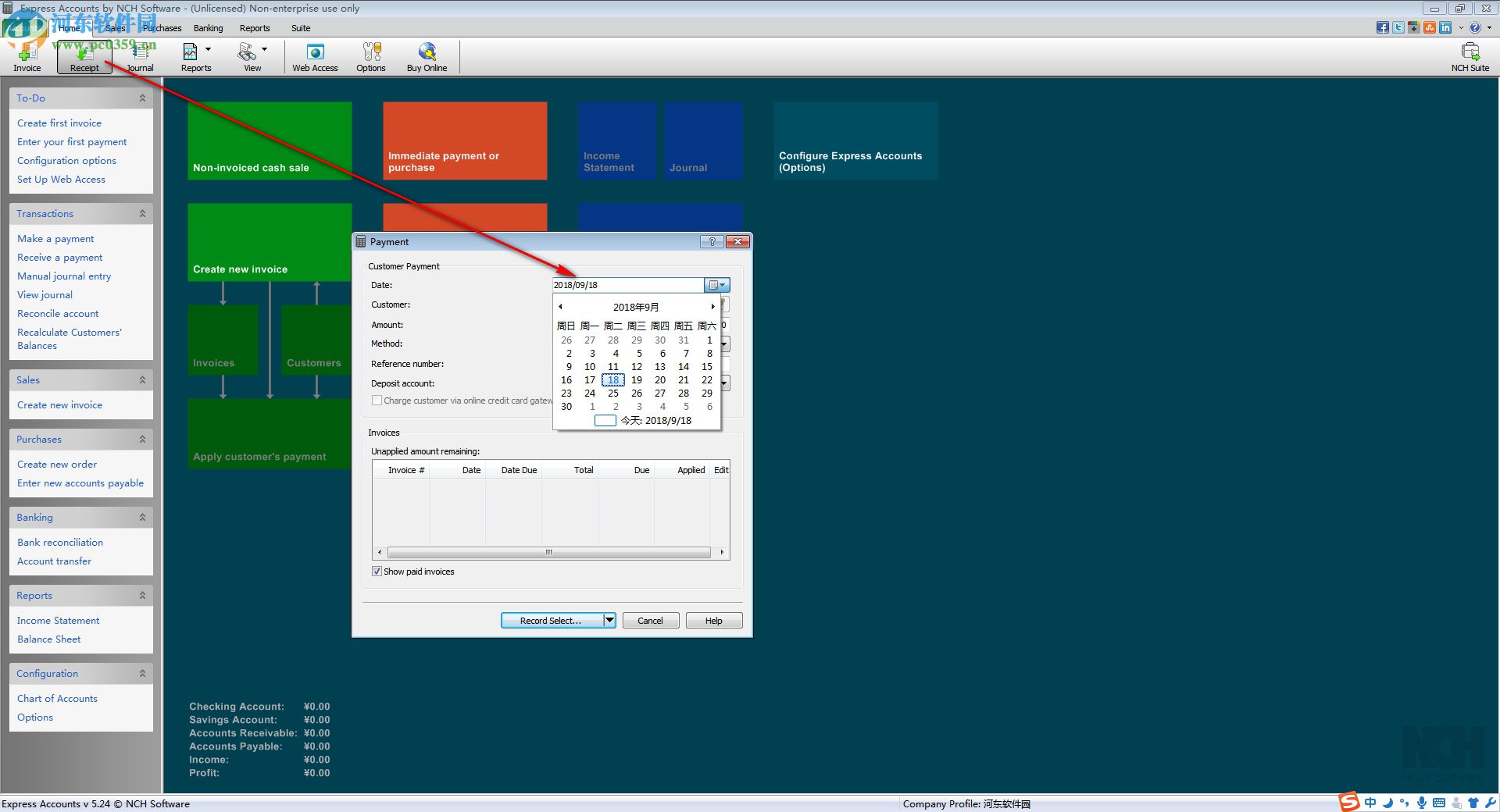Open the Record Select dropdown arrow
The image size is (1500, 812).
[609, 620]
